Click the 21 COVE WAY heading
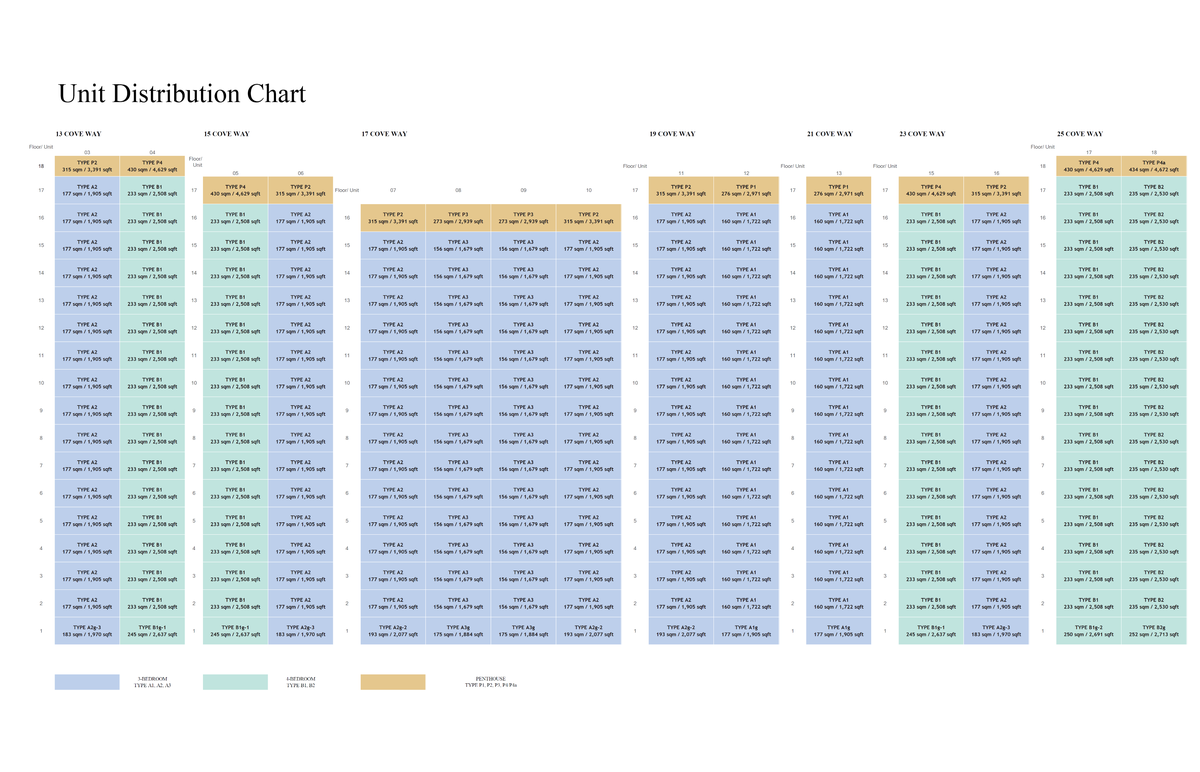Screen dimensions: 1200x772 pyautogui.click(x=830, y=133)
